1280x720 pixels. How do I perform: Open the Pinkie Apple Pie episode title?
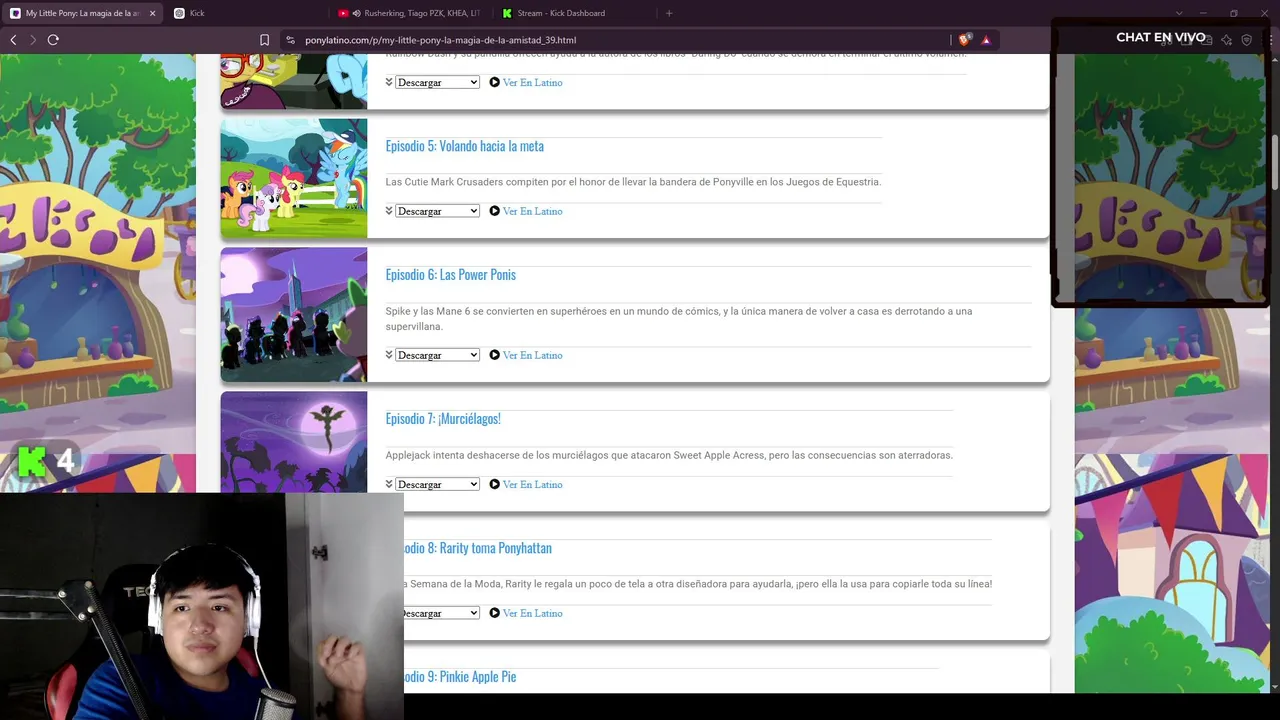pos(460,677)
